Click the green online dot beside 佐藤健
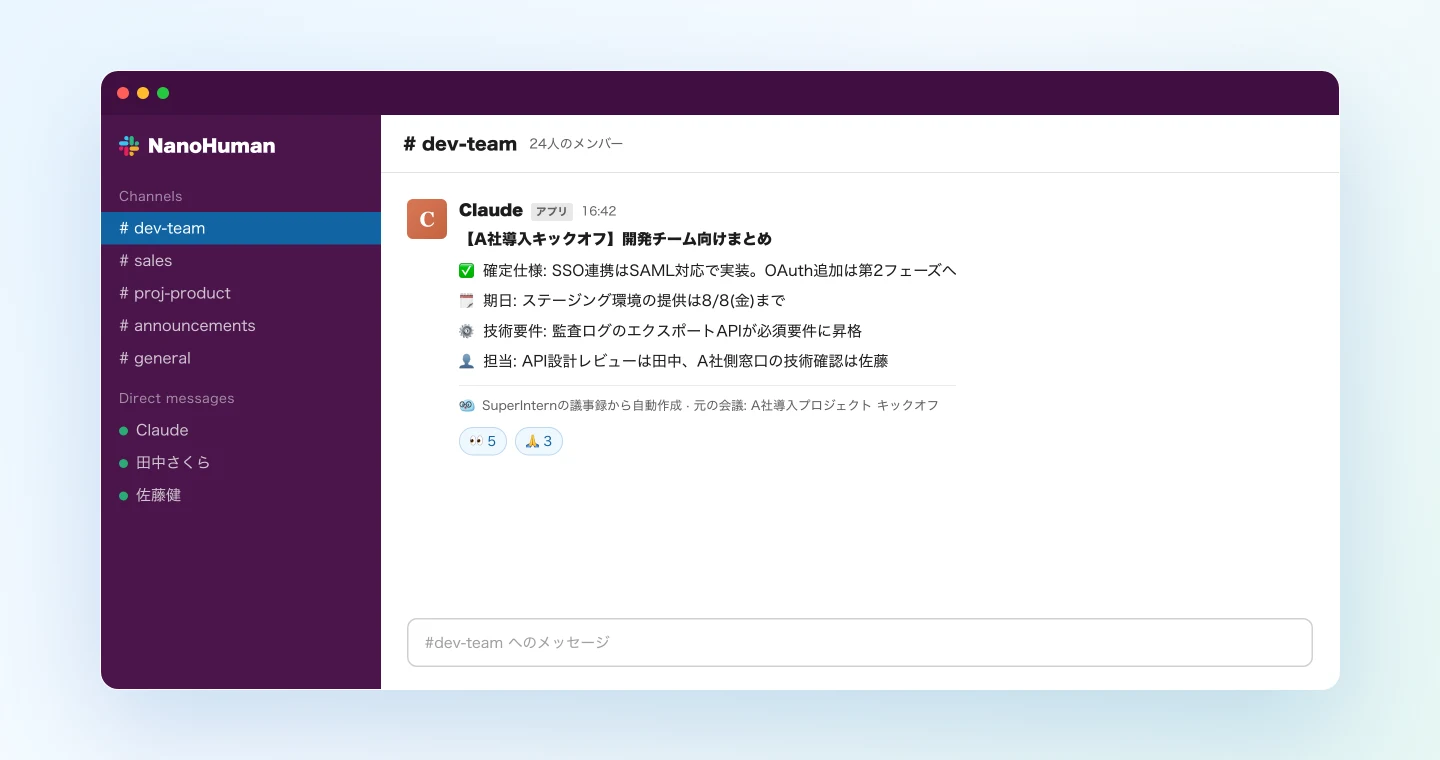 click(x=124, y=496)
